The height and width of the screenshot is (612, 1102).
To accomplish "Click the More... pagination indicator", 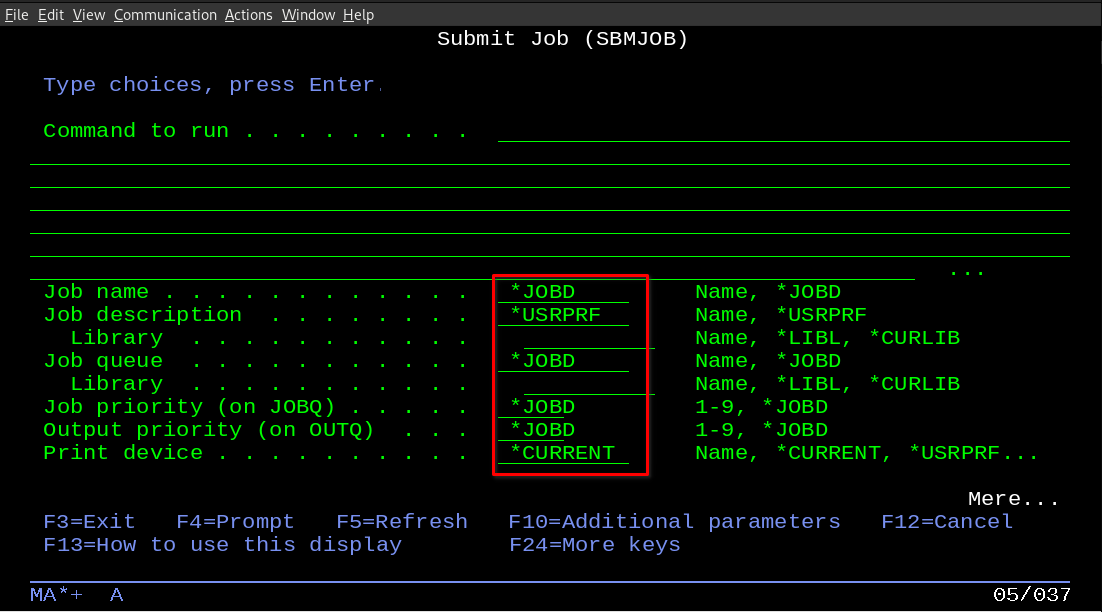I will tap(1013, 498).
